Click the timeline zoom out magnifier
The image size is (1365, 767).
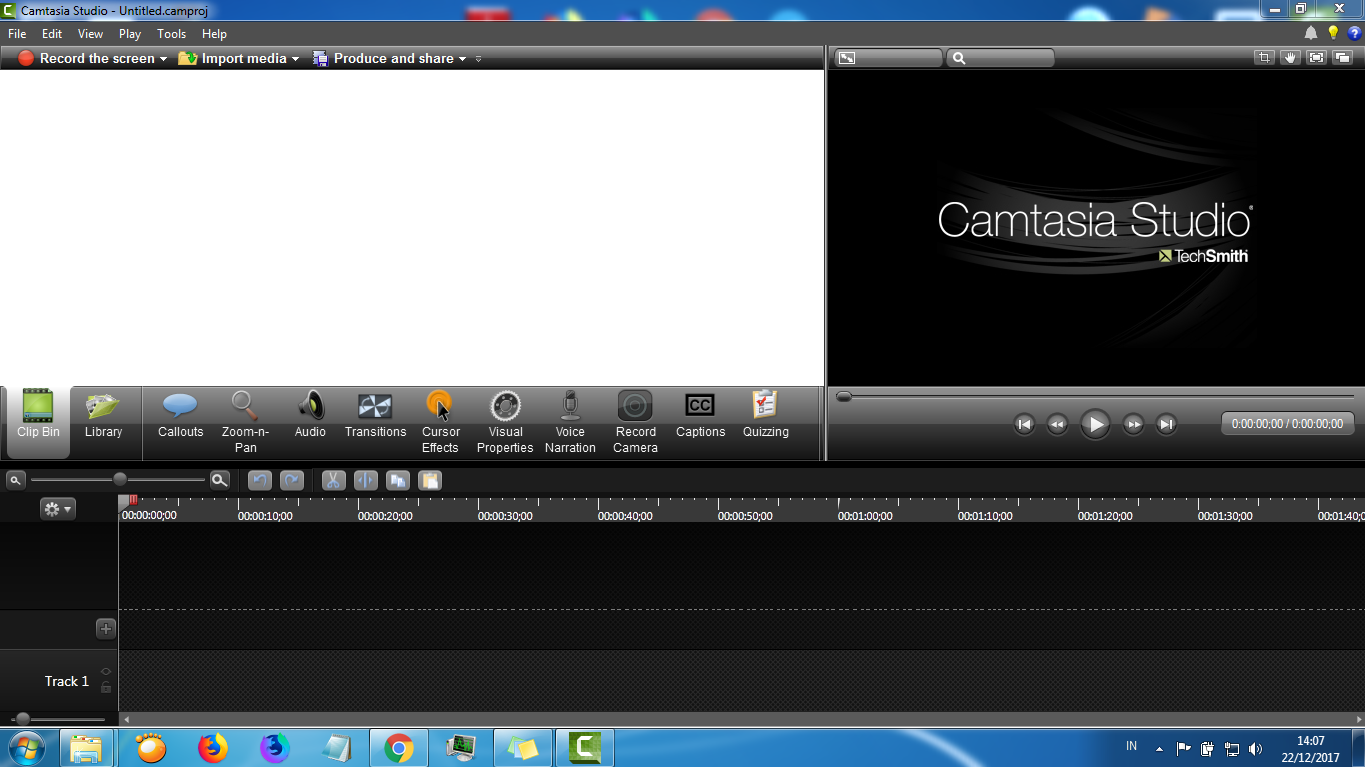point(15,480)
